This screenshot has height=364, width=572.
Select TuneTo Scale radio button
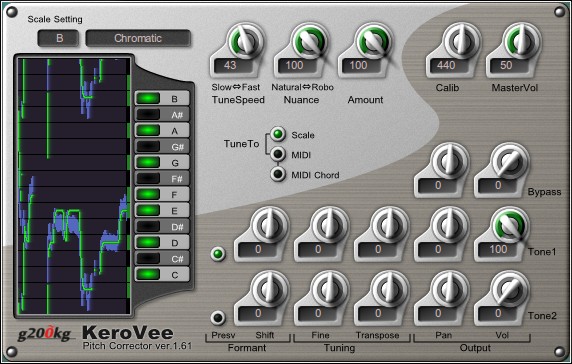pos(278,134)
